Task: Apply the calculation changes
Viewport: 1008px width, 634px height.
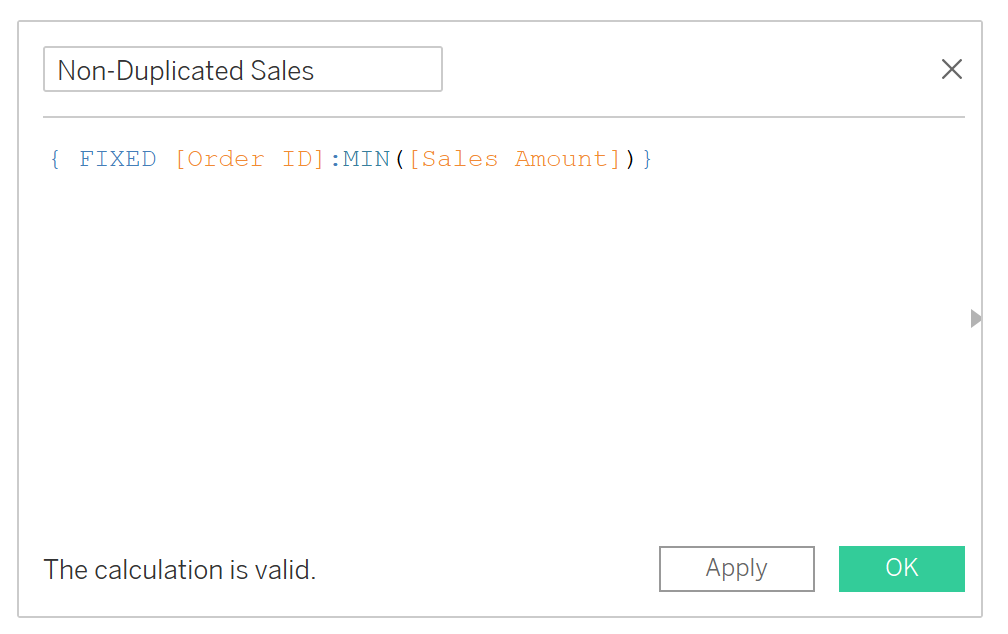Action: 737,568
